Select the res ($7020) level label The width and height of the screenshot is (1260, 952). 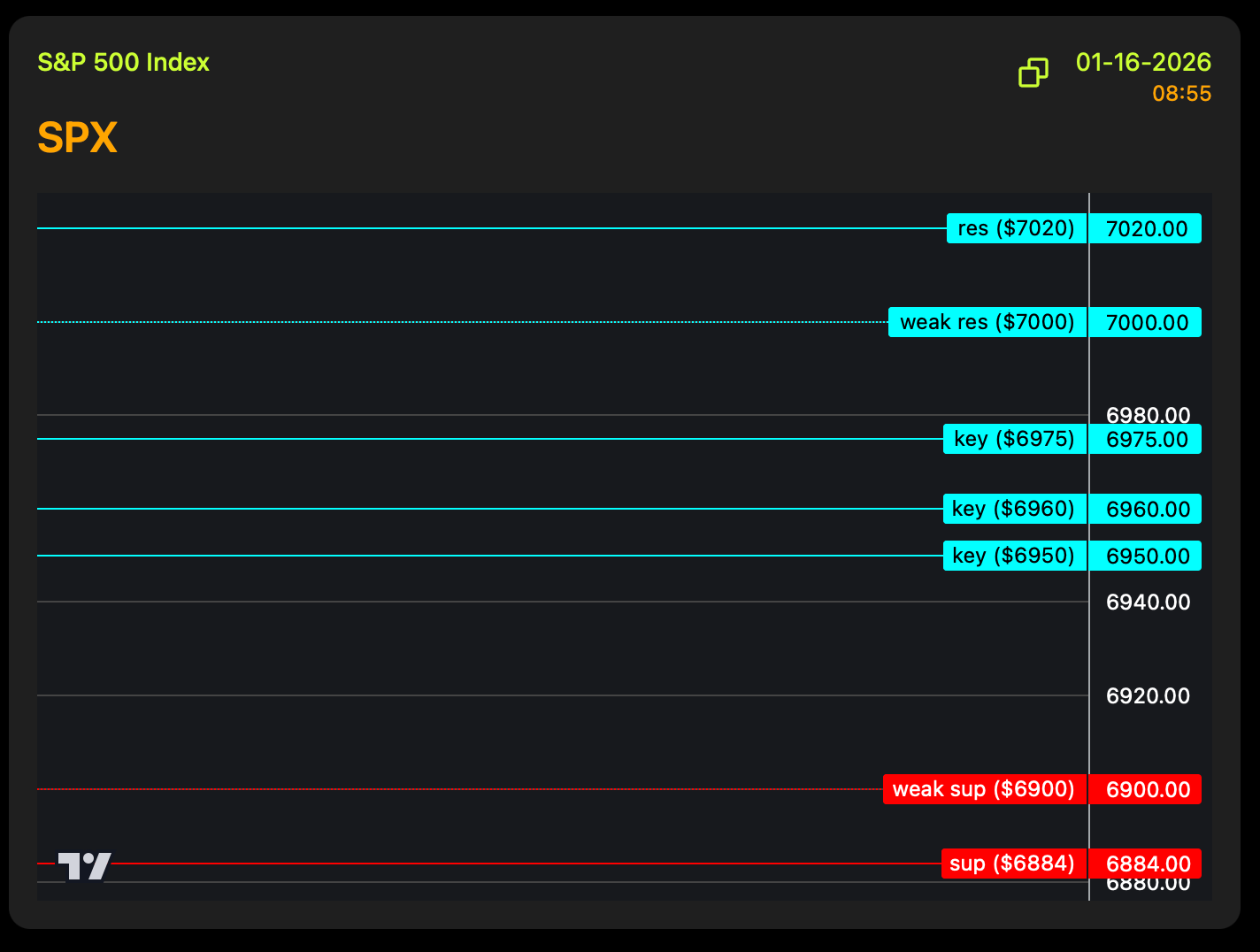[1016, 228]
